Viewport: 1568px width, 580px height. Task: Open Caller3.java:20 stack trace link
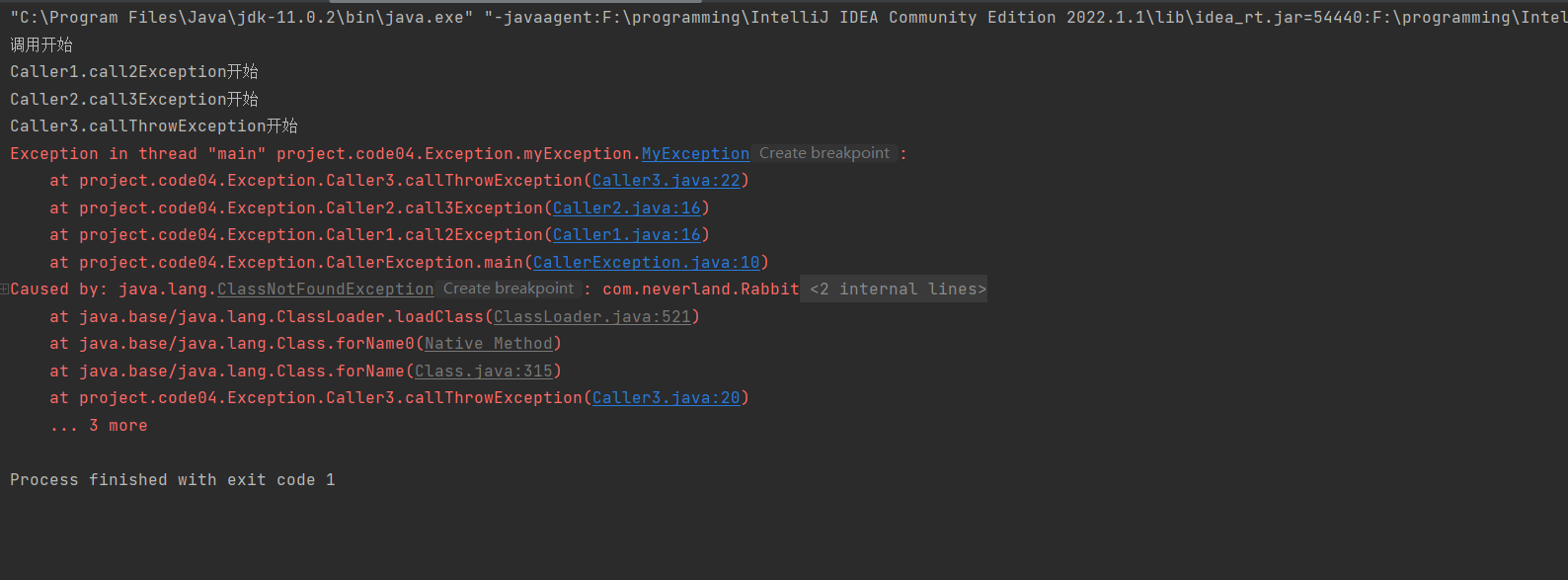click(666, 398)
